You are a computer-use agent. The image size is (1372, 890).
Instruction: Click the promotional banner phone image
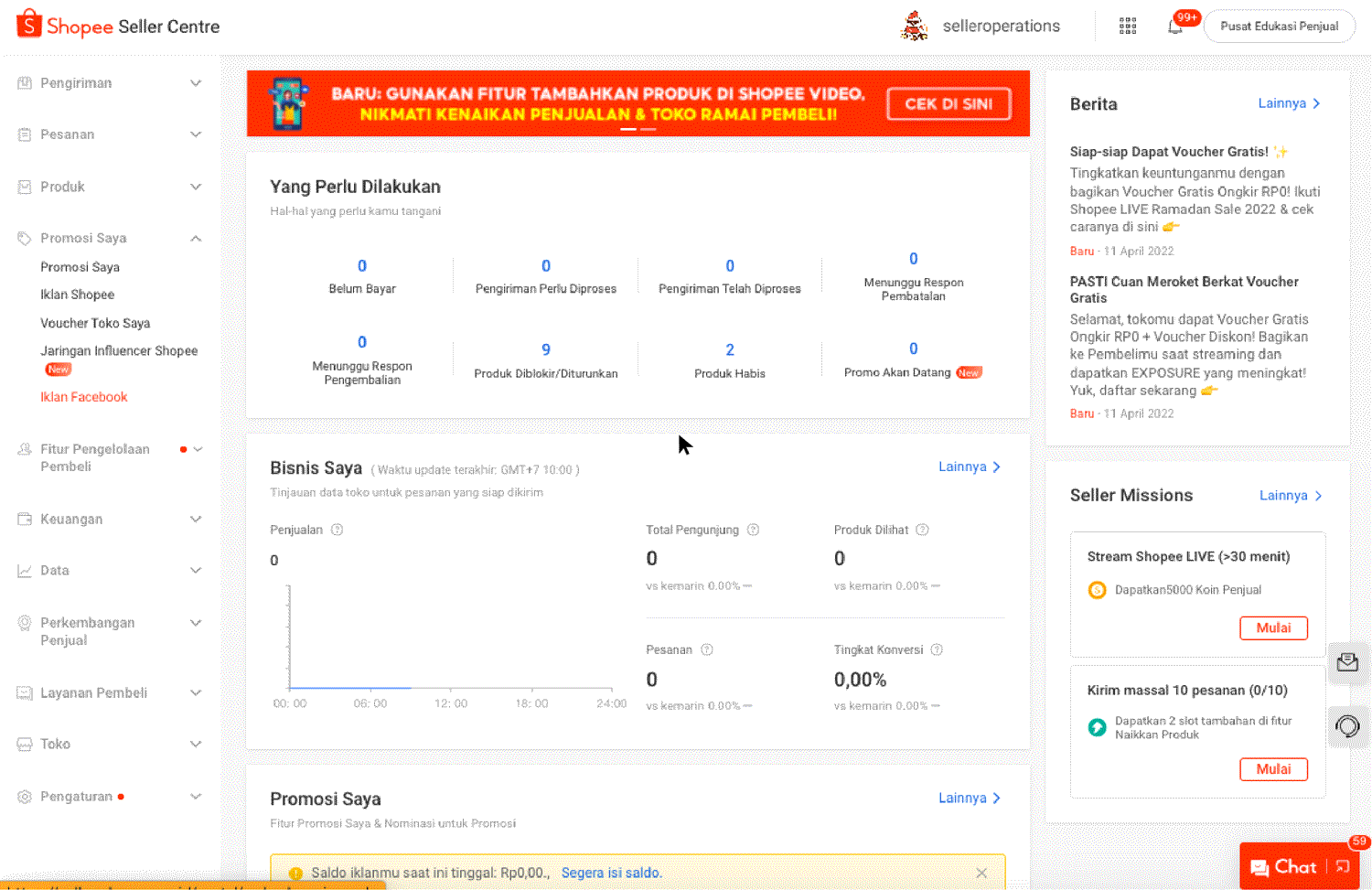click(288, 103)
